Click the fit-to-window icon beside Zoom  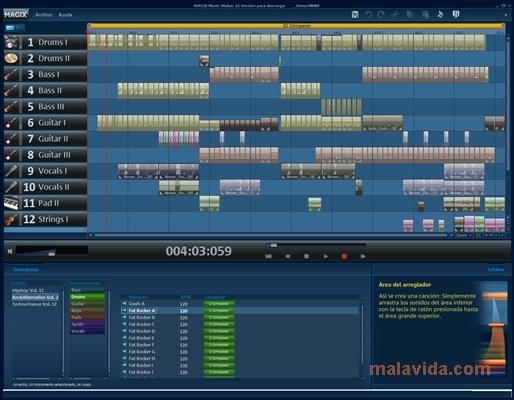click(478, 235)
